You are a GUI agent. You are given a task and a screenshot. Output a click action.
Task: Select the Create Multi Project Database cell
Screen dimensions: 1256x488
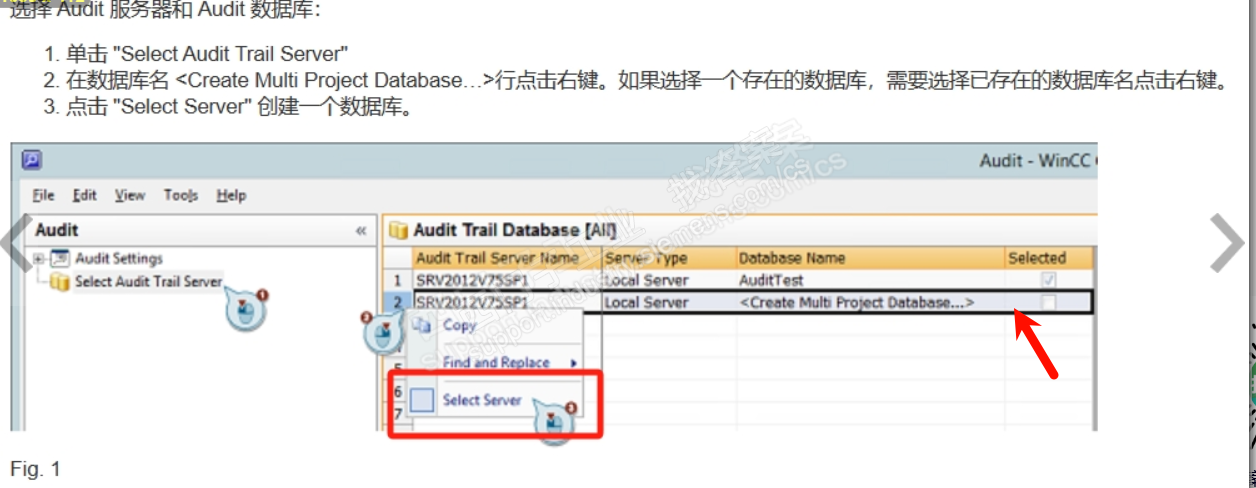tap(870, 302)
